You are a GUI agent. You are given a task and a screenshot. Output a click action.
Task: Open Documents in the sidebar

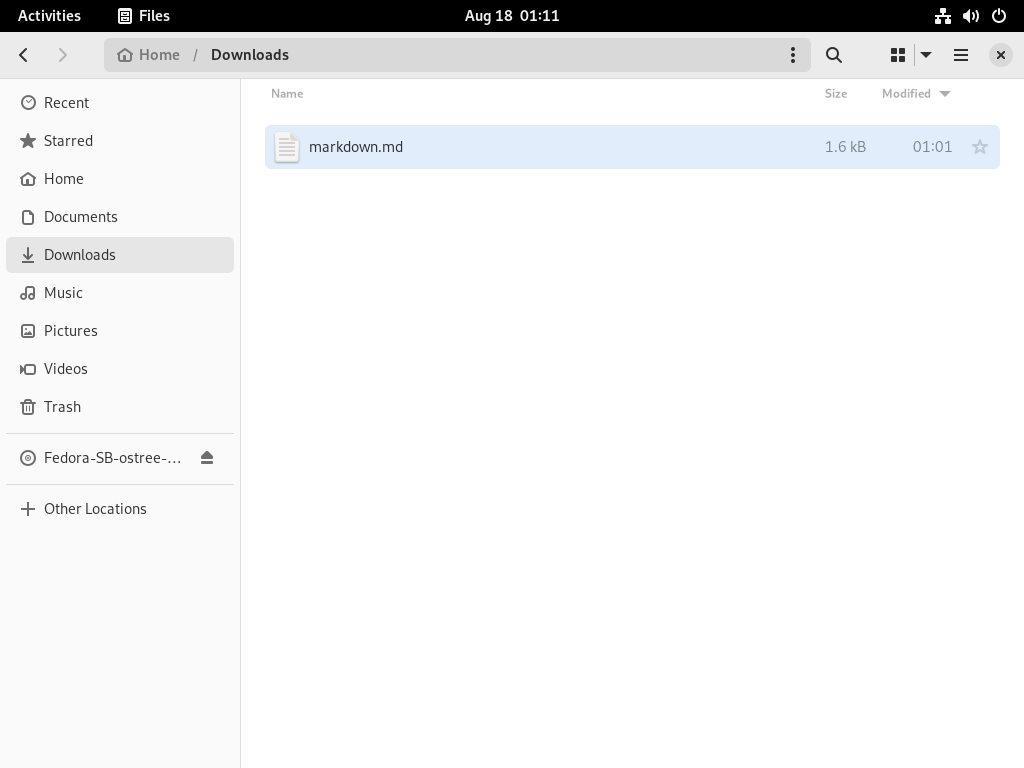tap(120, 216)
